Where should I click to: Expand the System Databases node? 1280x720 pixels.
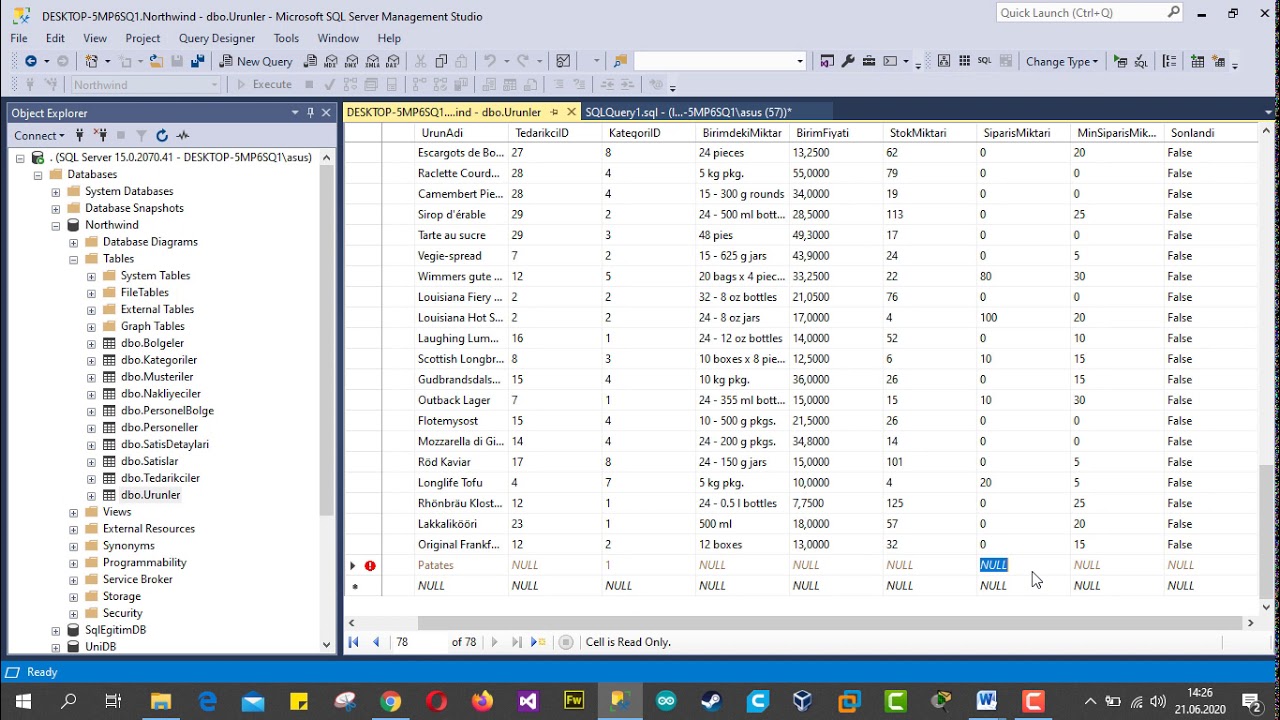pyautogui.click(x=56, y=191)
